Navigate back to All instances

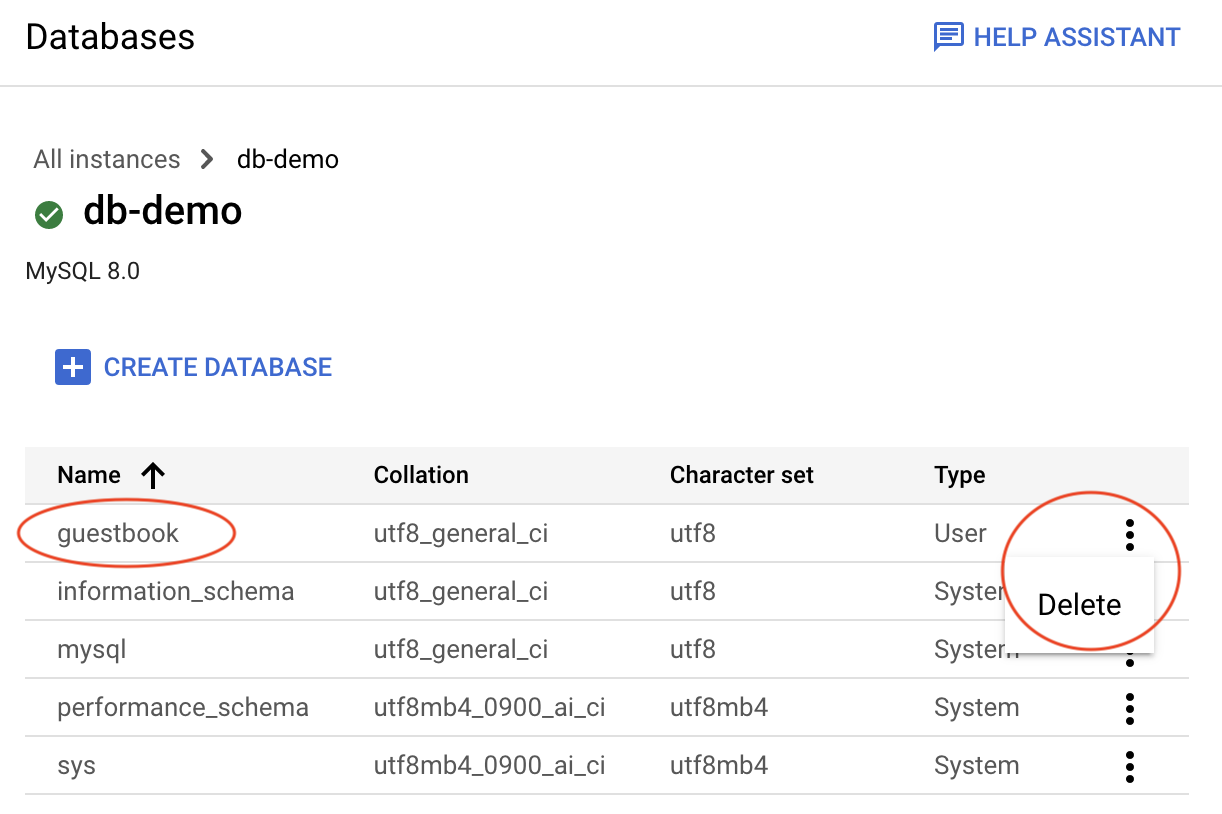pos(106,159)
